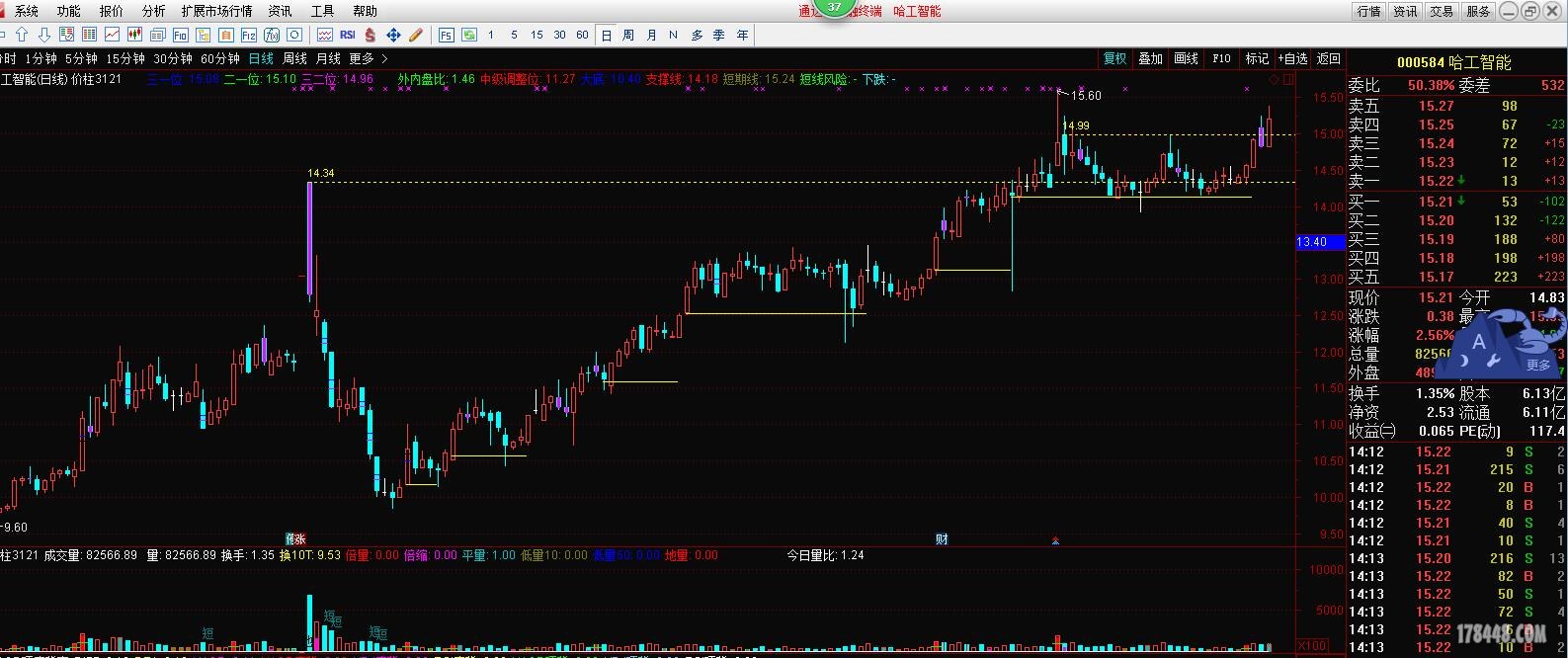Expand the 更多 periods chevron
Screen dimensions: 1568x658
click(385, 58)
